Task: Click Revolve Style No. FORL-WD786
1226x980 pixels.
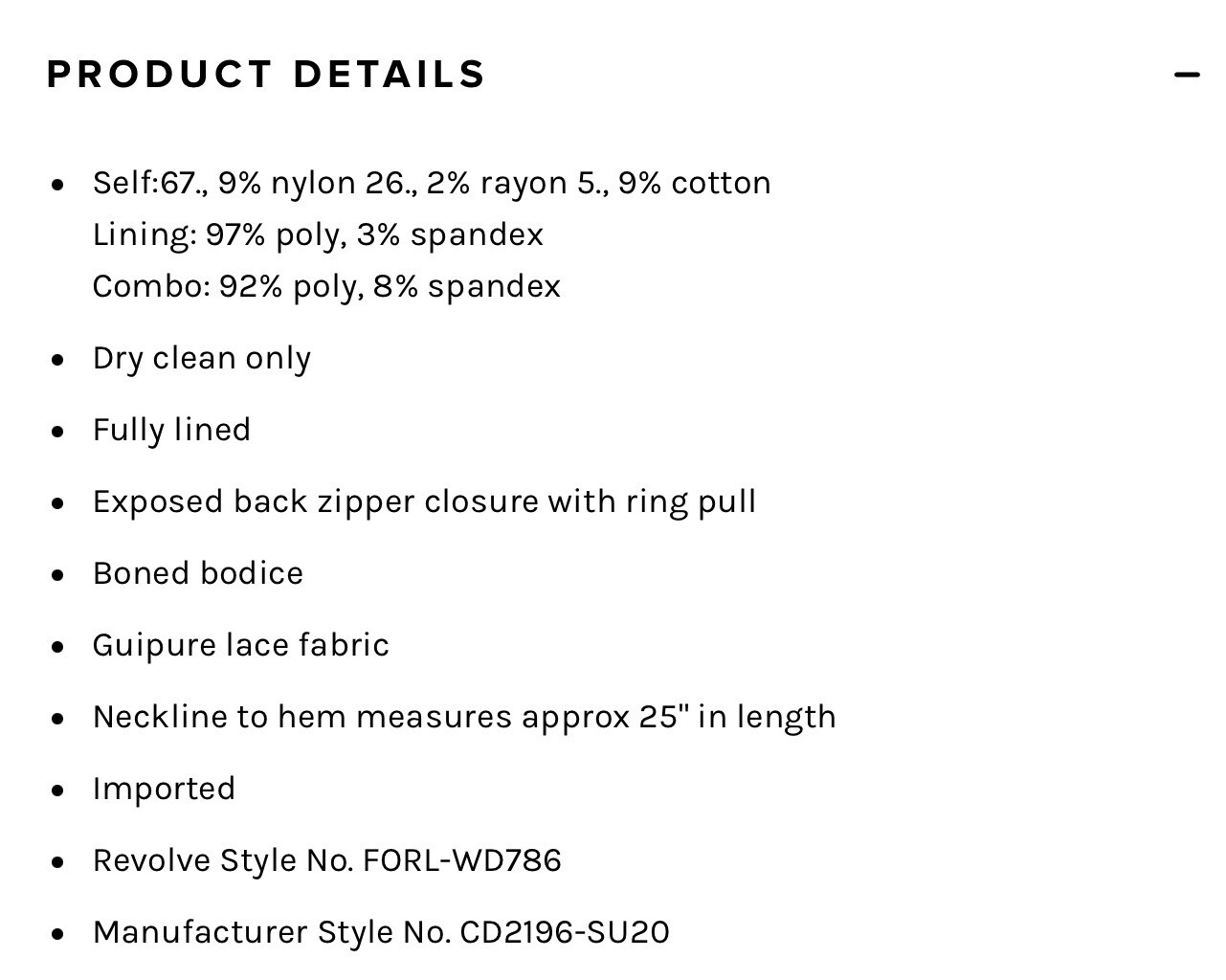Action: (x=327, y=860)
